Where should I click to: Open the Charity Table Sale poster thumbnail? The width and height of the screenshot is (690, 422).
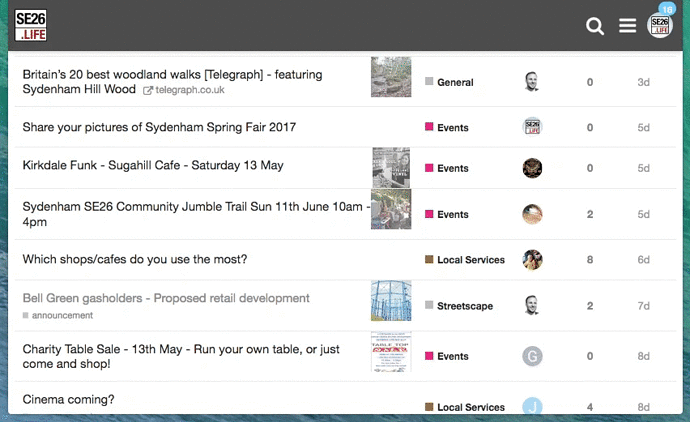coord(391,352)
